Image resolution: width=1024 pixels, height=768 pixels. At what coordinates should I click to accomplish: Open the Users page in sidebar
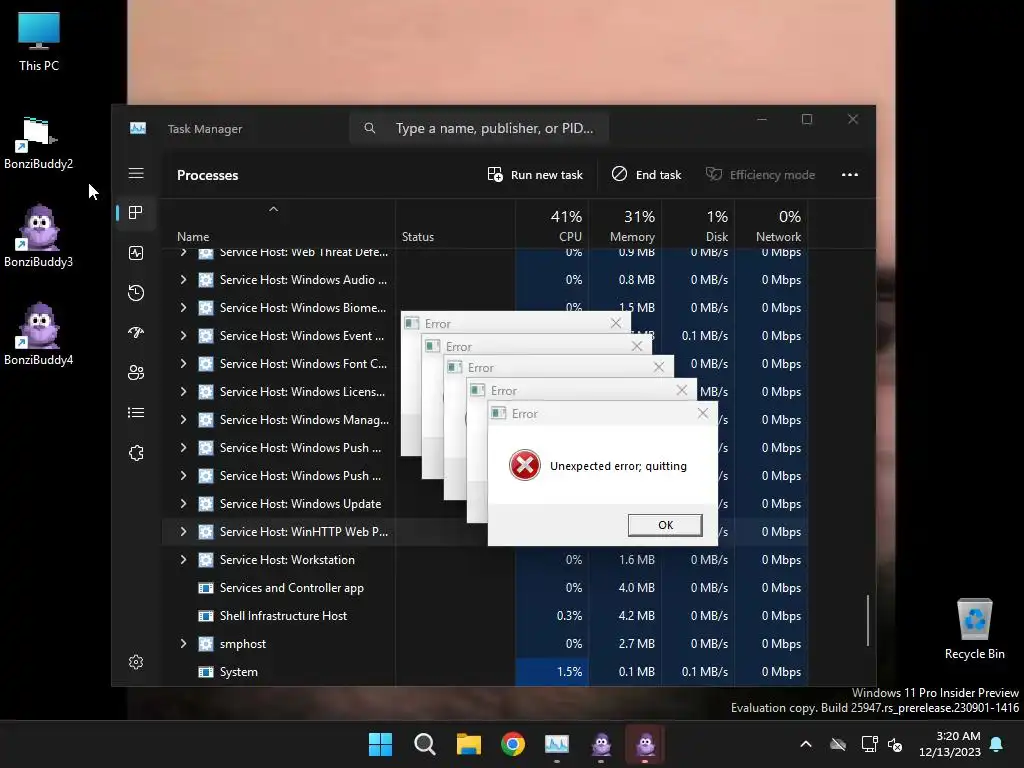tap(136, 373)
